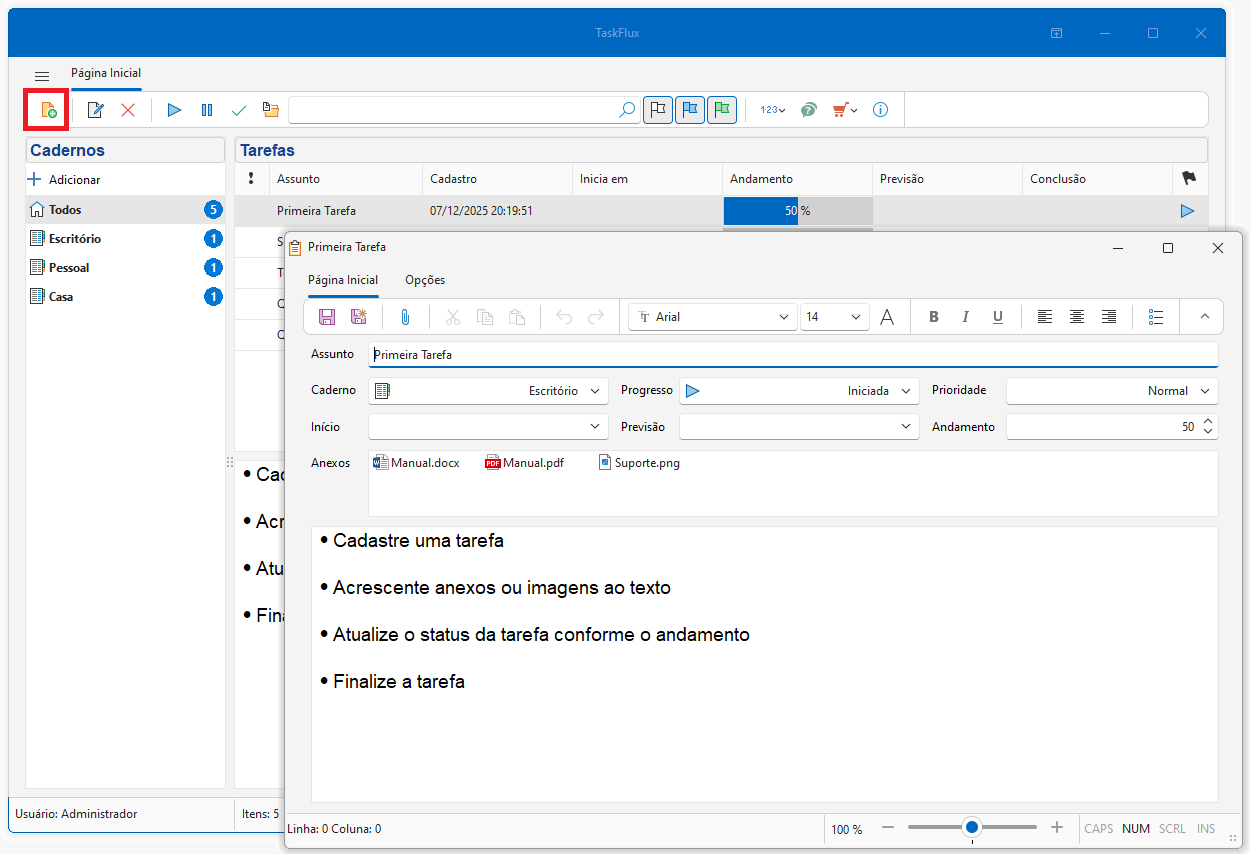Open the hamburger menu
The width and height of the screenshot is (1251, 854).
[42, 76]
